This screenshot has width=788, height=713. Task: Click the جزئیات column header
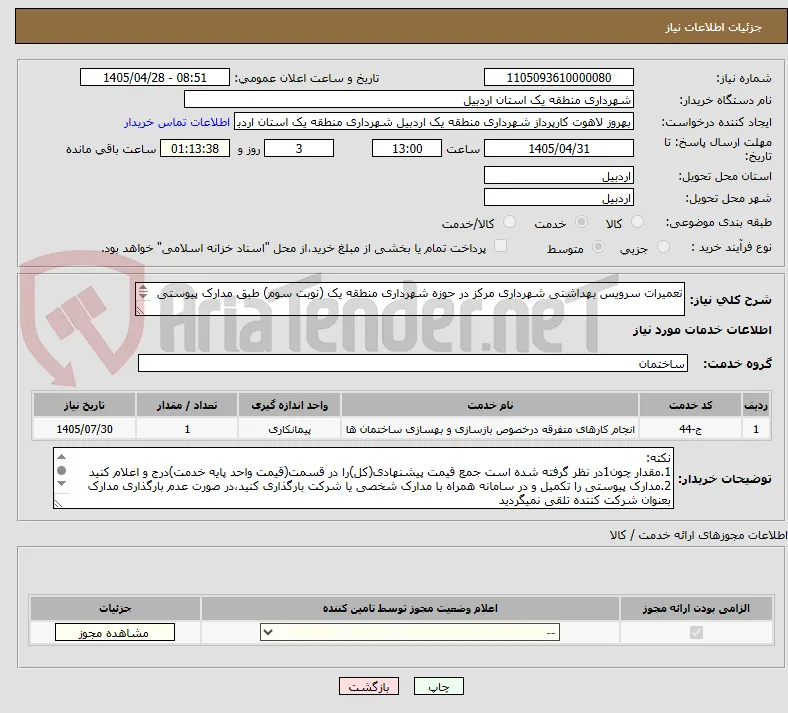(x=115, y=608)
